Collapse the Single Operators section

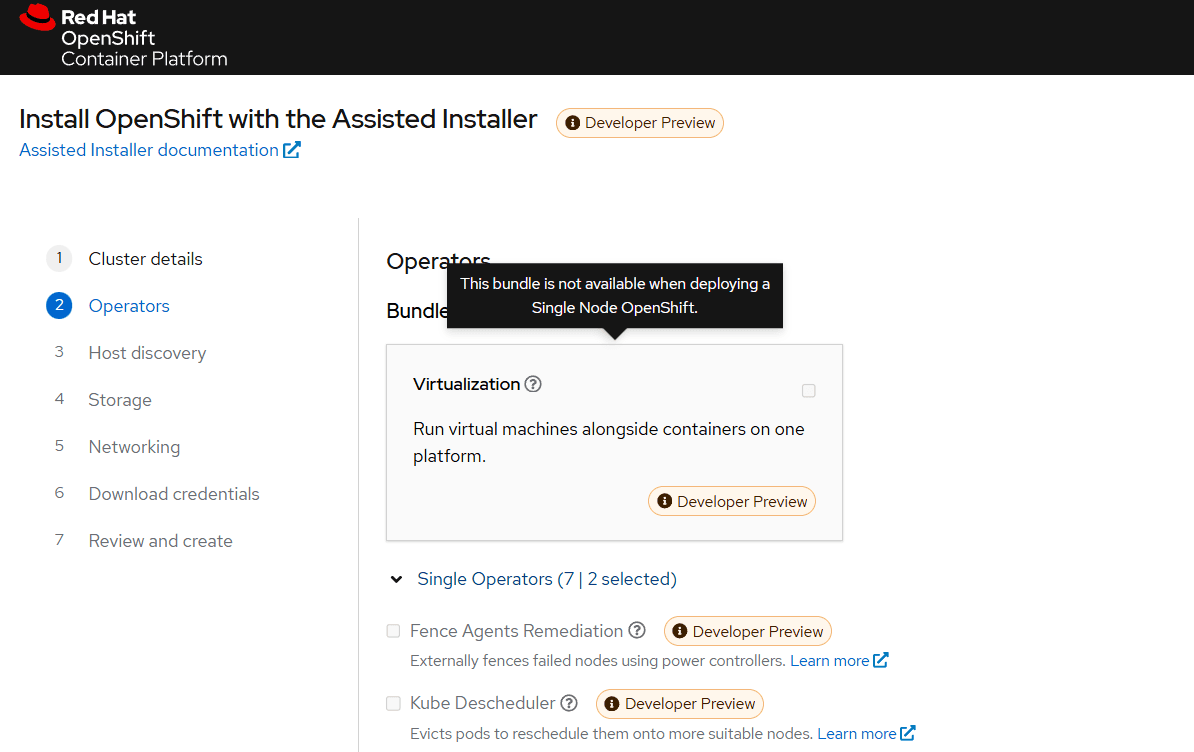[397, 579]
